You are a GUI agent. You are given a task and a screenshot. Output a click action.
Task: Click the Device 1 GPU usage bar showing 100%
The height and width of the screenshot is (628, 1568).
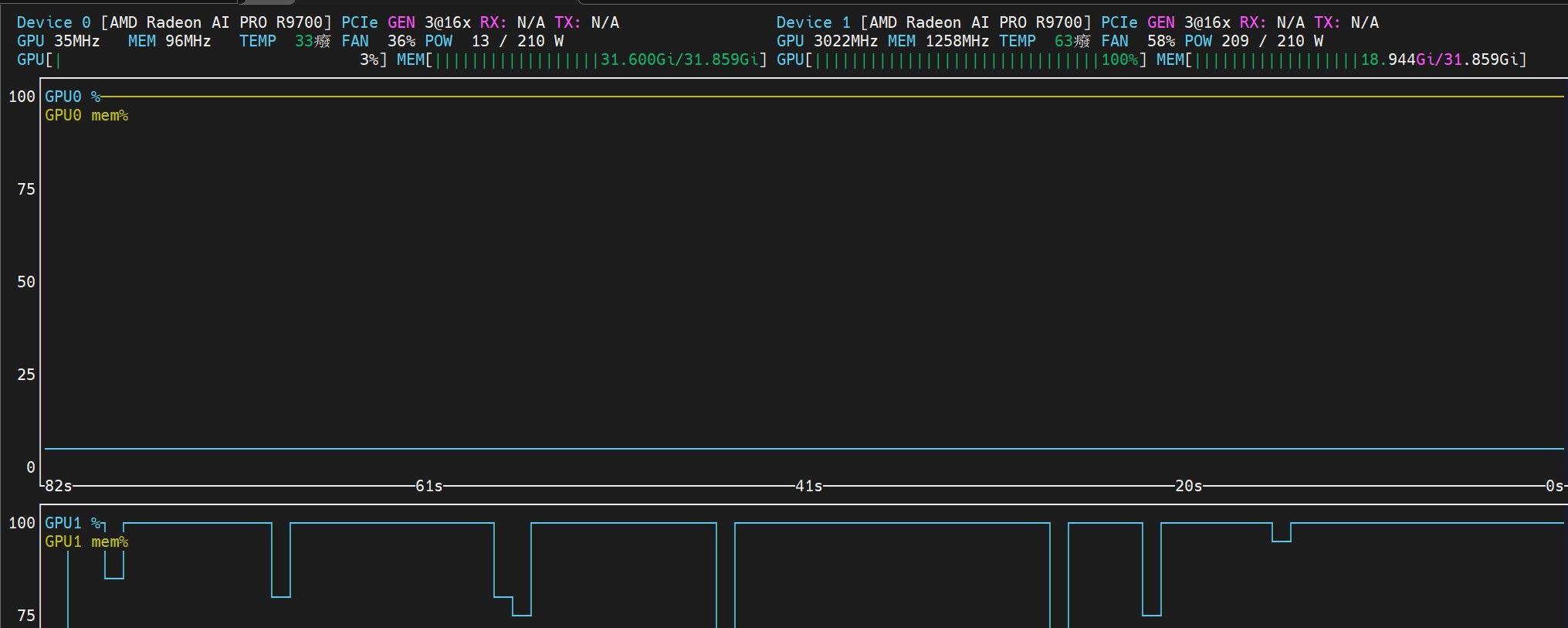coord(962,59)
